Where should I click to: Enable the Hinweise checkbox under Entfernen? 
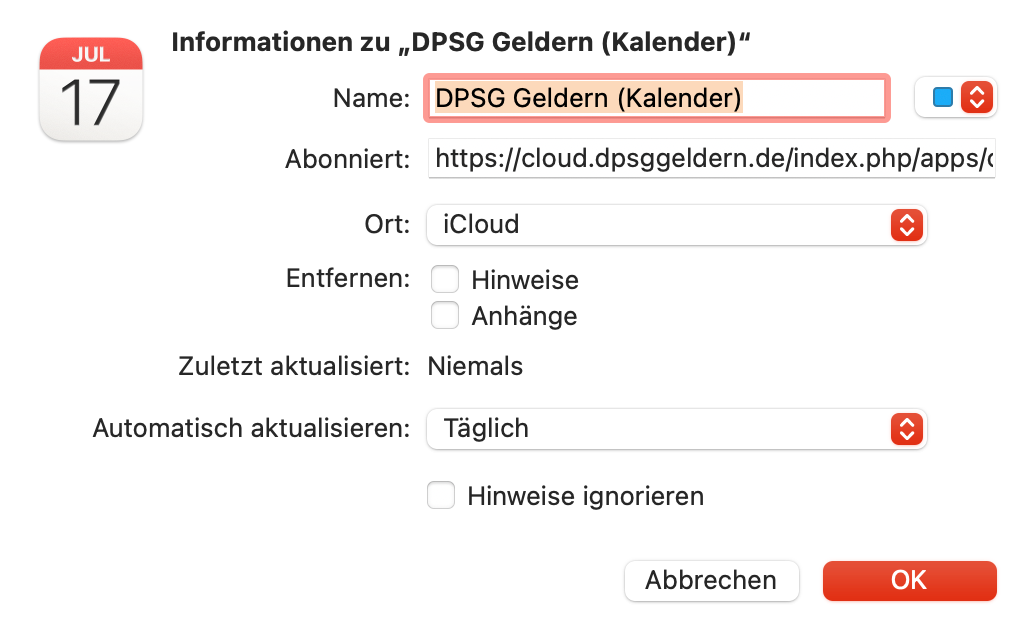[x=445, y=279]
